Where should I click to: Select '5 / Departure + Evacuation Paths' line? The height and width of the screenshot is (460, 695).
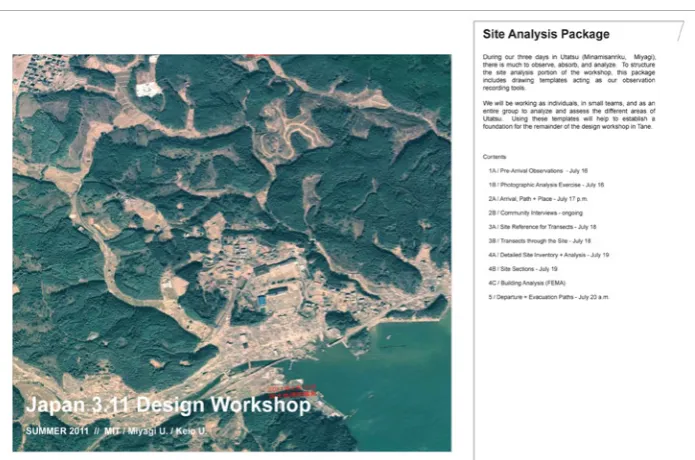[549, 297]
